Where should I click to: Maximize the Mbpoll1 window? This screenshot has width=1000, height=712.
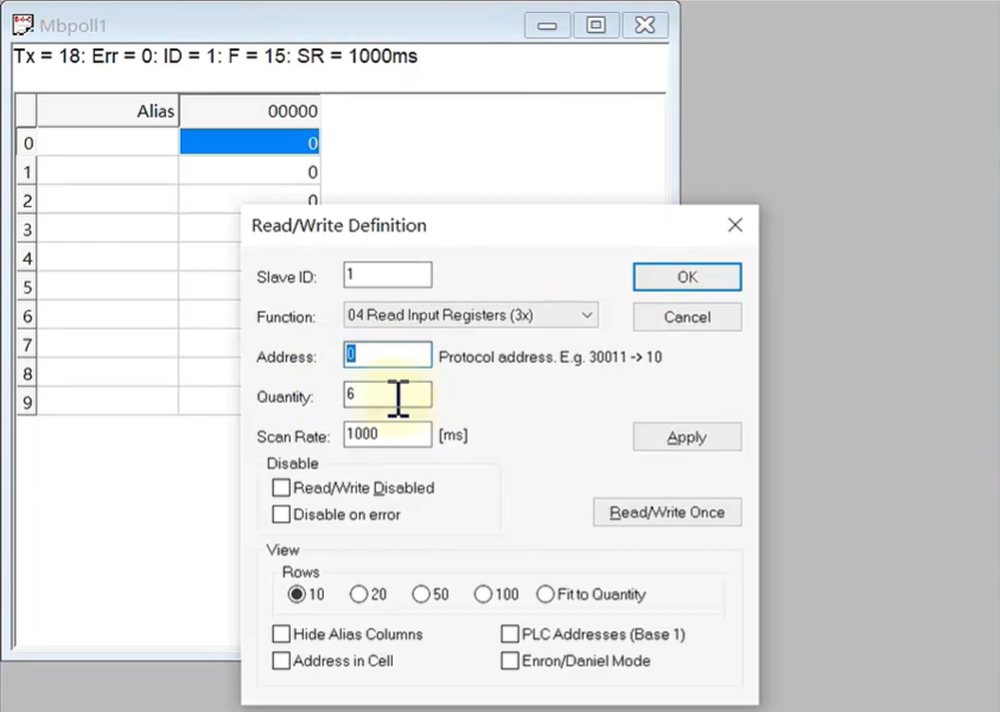(596, 25)
